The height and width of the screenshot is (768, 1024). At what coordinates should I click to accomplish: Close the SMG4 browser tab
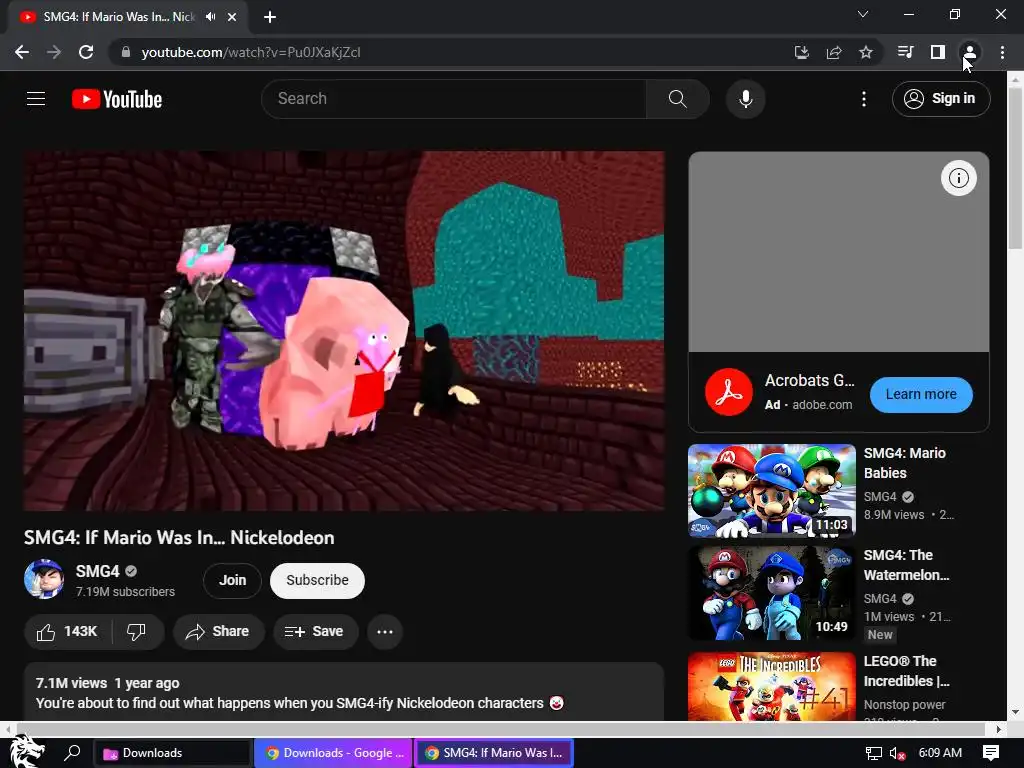pyautogui.click(x=232, y=17)
